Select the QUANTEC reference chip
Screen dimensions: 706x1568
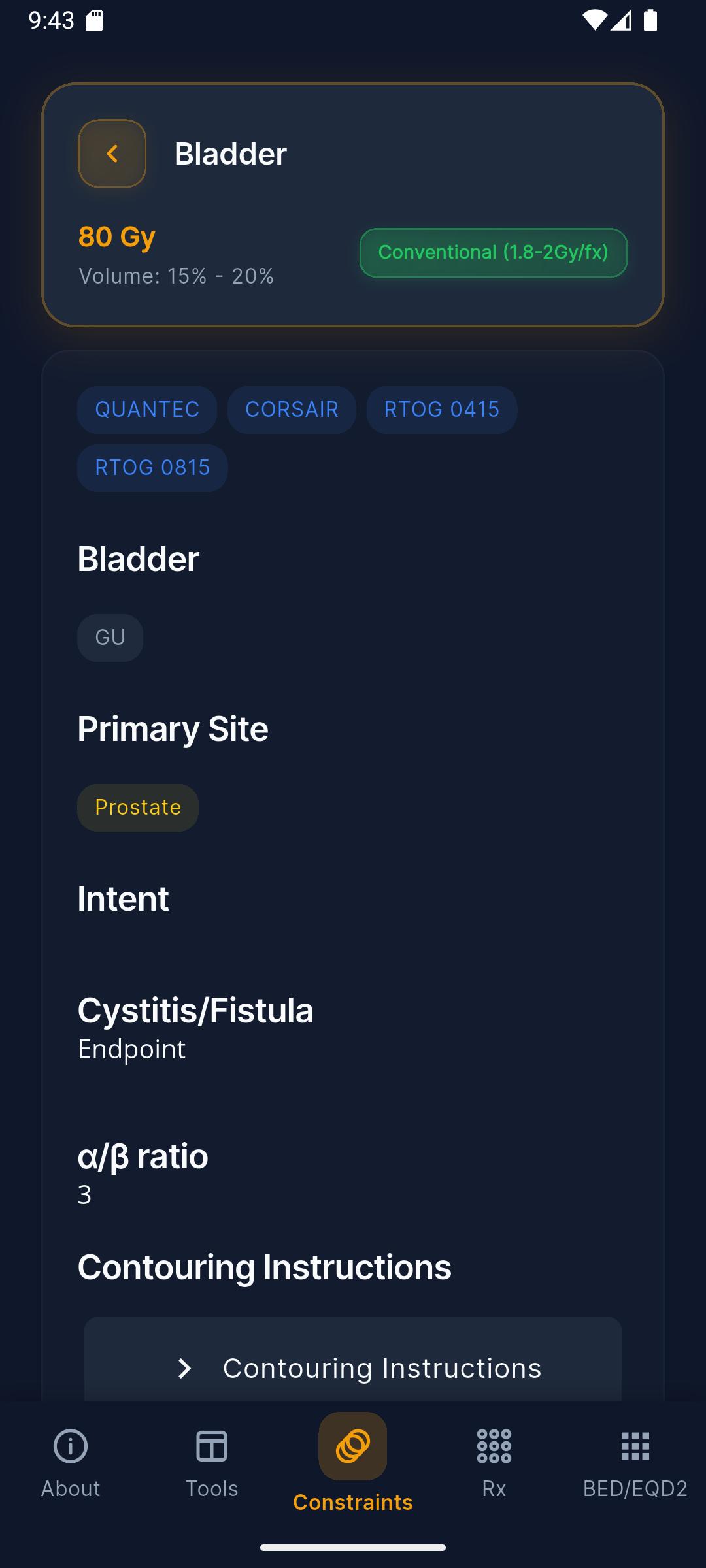(x=147, y=410)
